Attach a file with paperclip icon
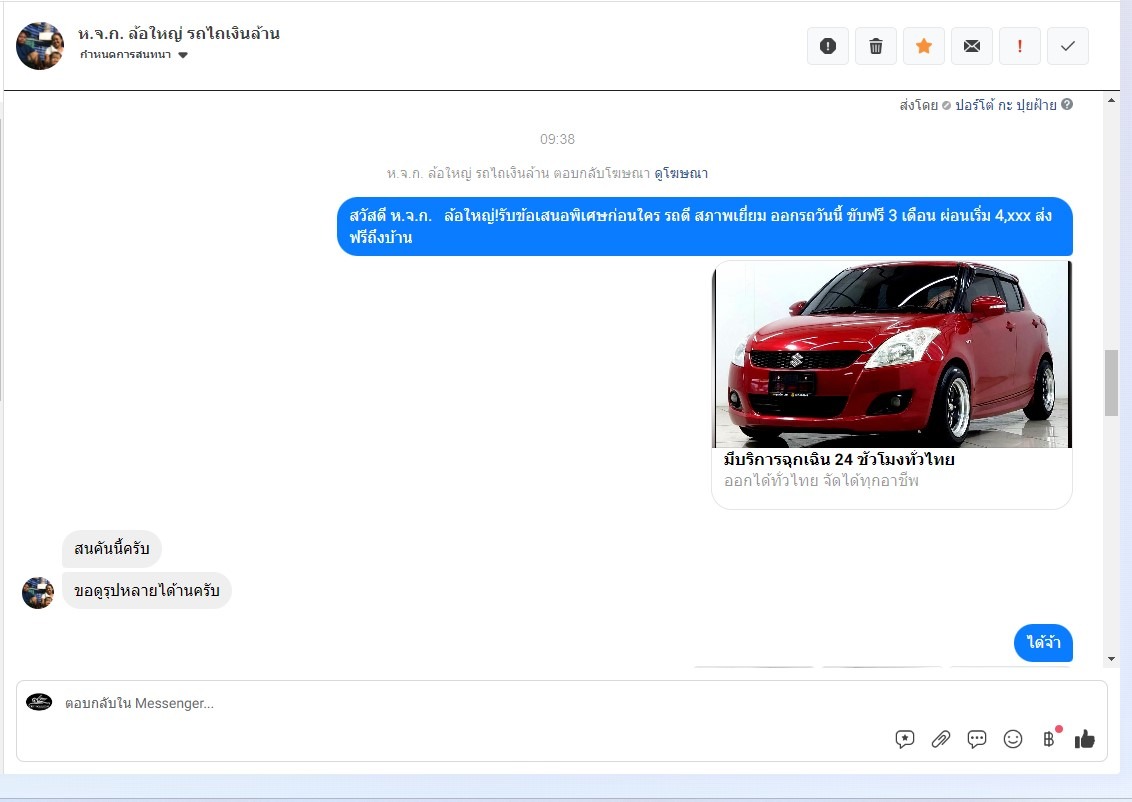1132x802 pixels. coord(941,739)
